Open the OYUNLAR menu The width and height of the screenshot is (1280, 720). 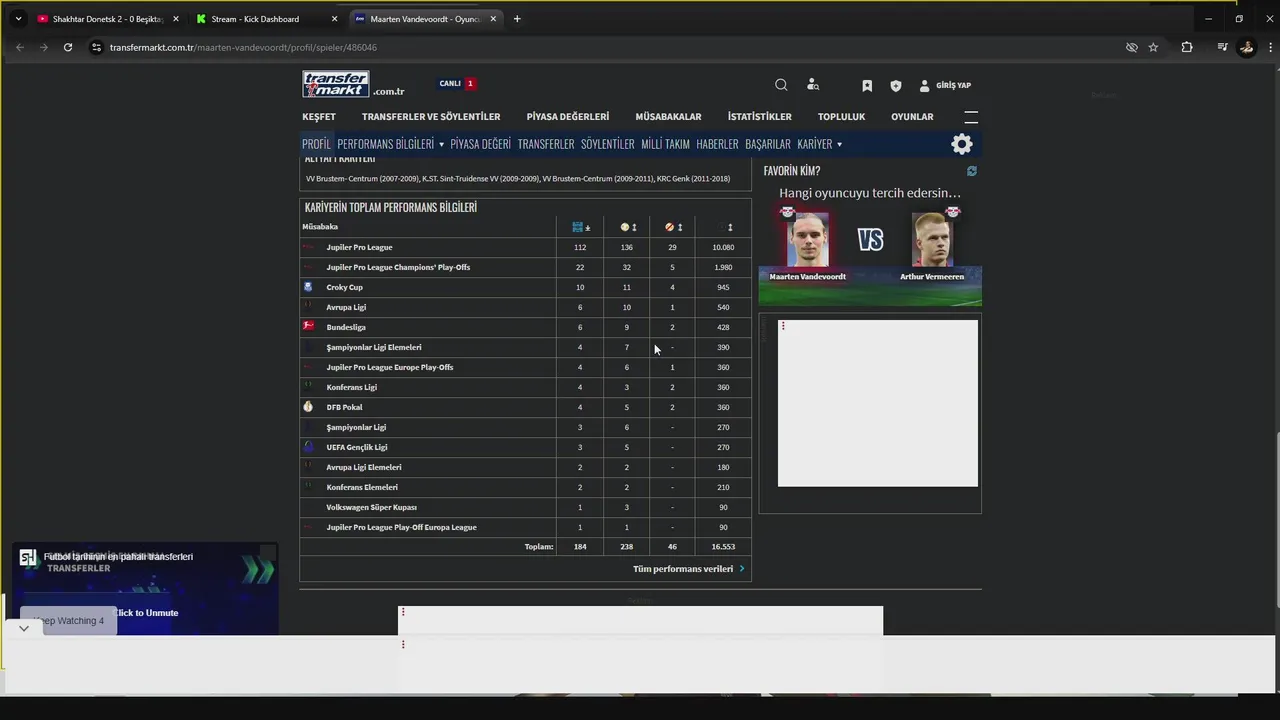click(912, 117)
